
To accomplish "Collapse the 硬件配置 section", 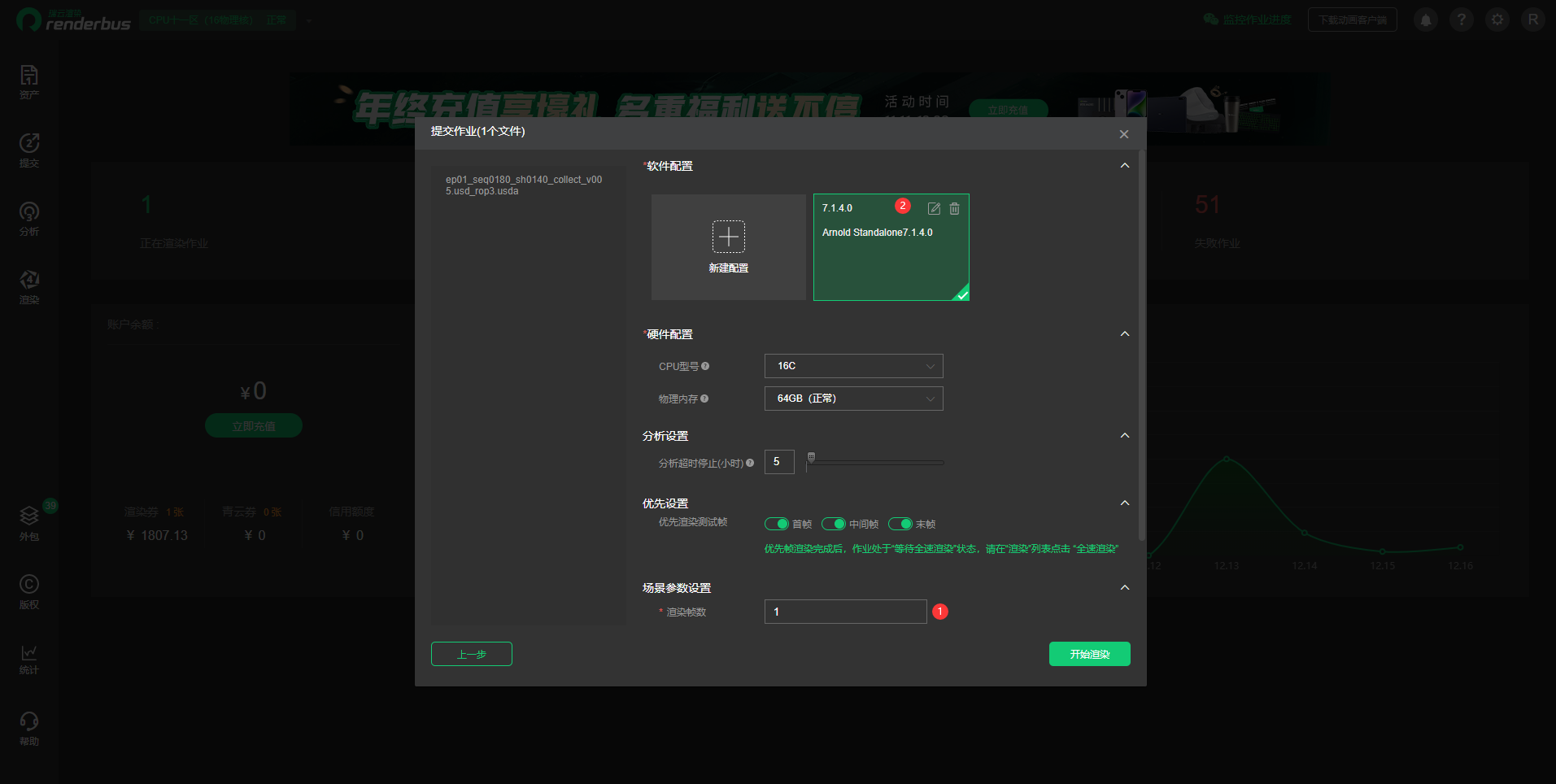I will tap(1125, 334).
